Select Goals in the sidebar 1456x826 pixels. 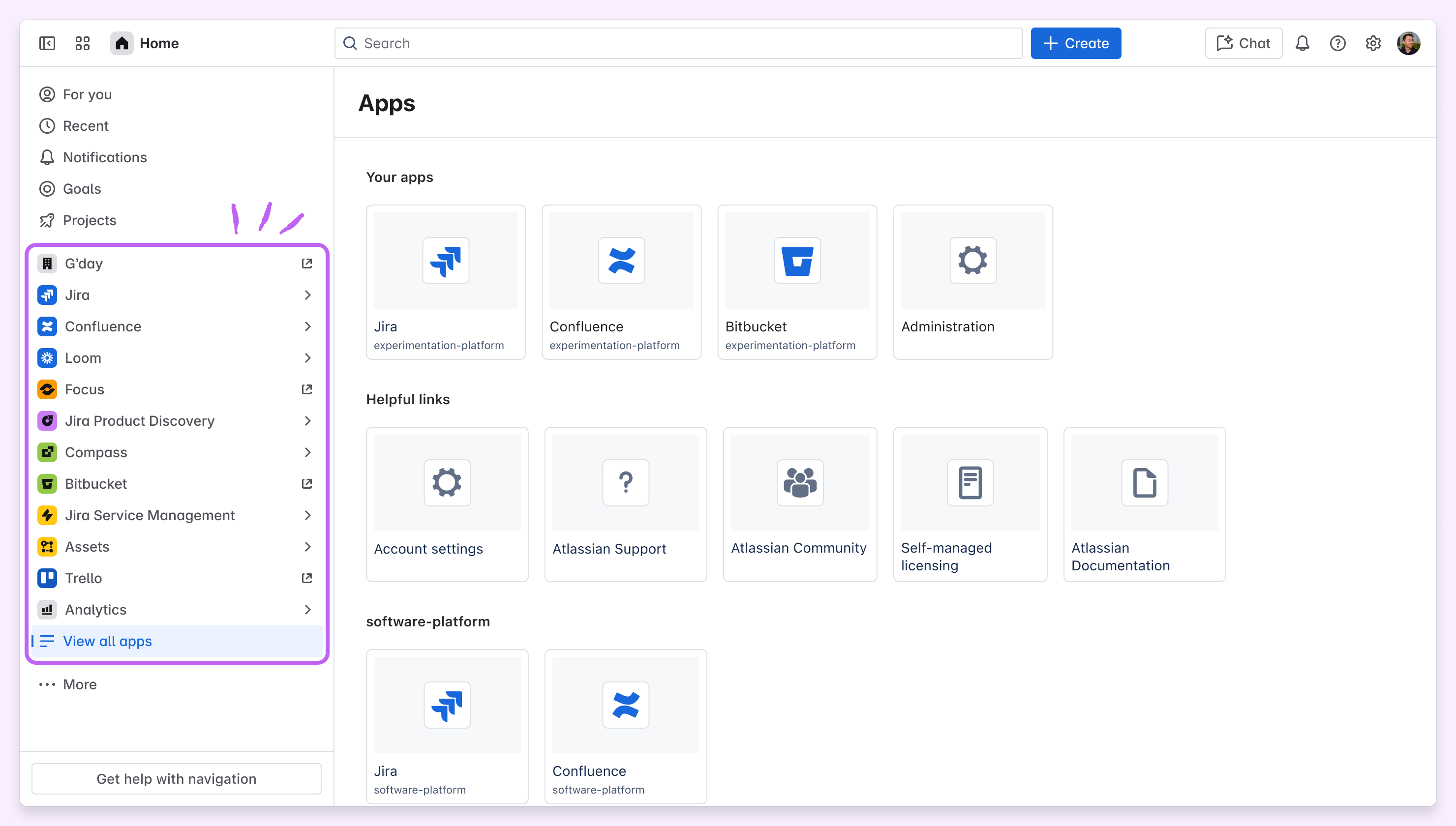(x=82, y=188)
